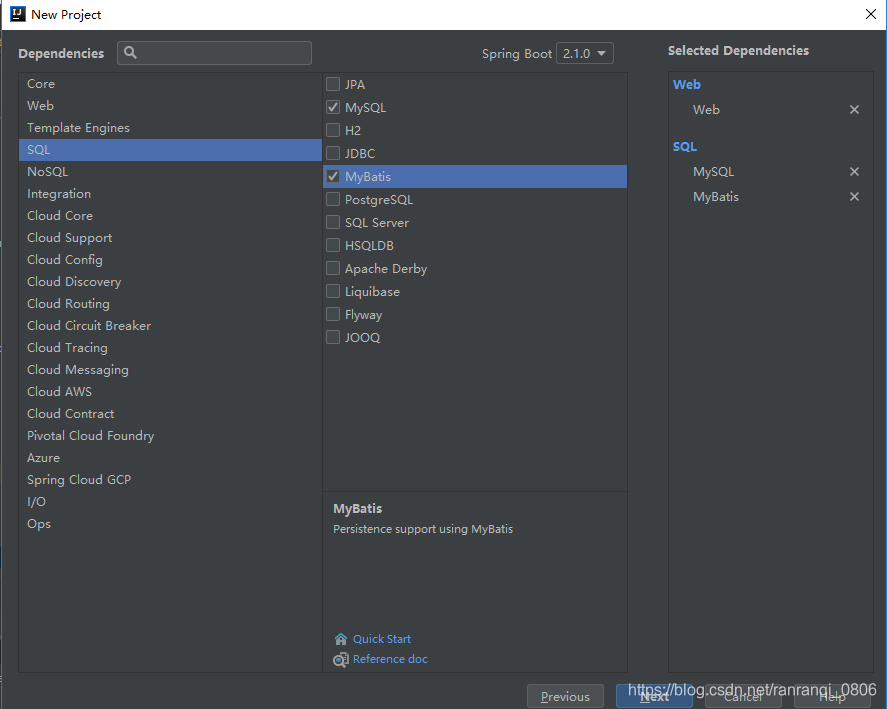Screen dimensions: 887x709
Task: Select Cloud Messaging category
Action: [170, 370]
